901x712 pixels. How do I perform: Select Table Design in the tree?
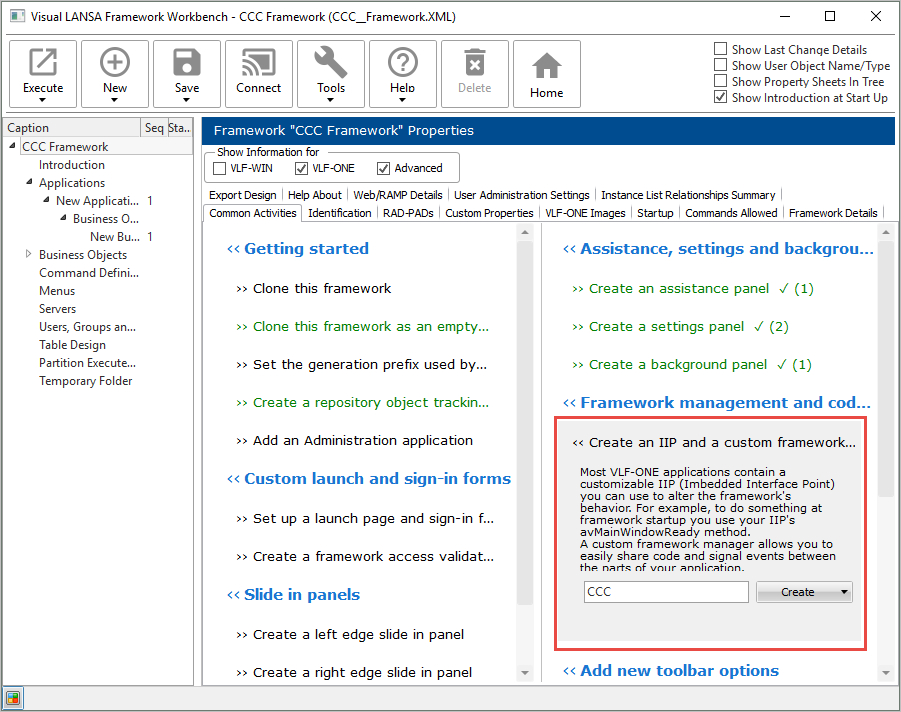(72, 345)
